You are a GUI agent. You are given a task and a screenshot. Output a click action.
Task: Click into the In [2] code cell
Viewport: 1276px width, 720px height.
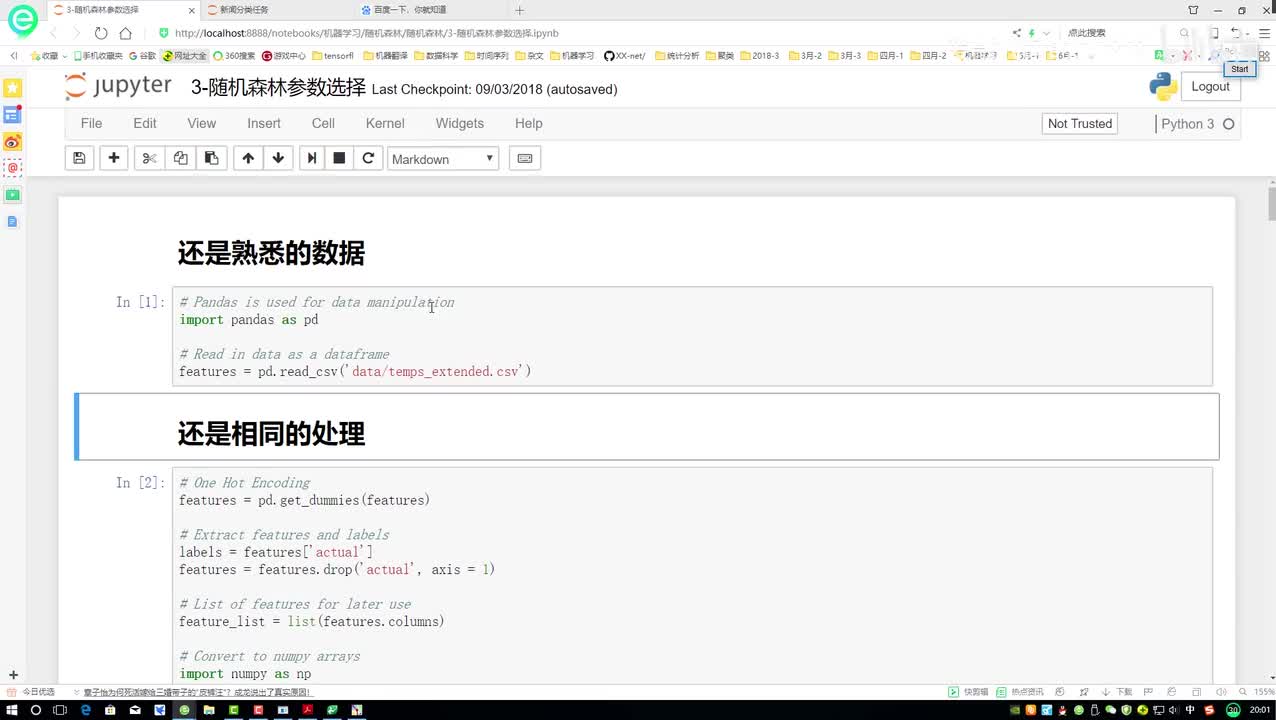[x=692, y=576]
